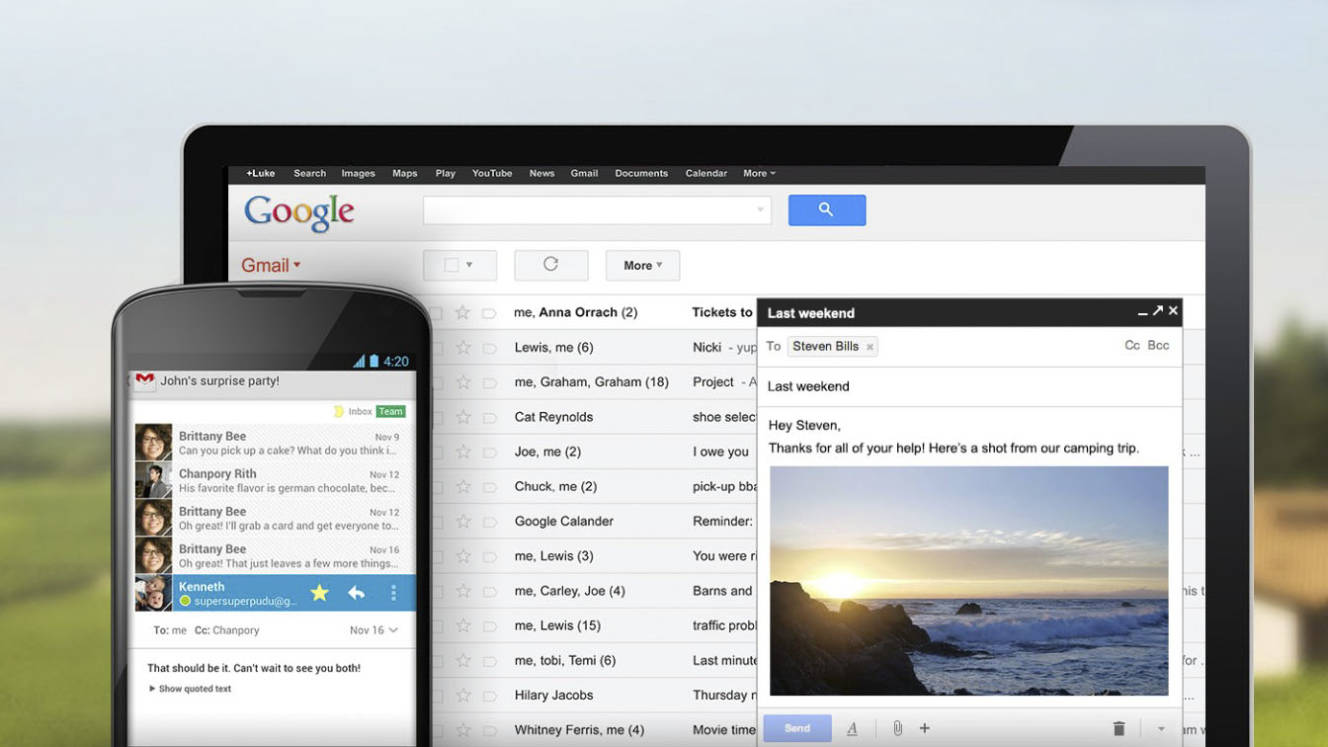Star the me, Graham, Graham (18) conversation

coord(462,382)
